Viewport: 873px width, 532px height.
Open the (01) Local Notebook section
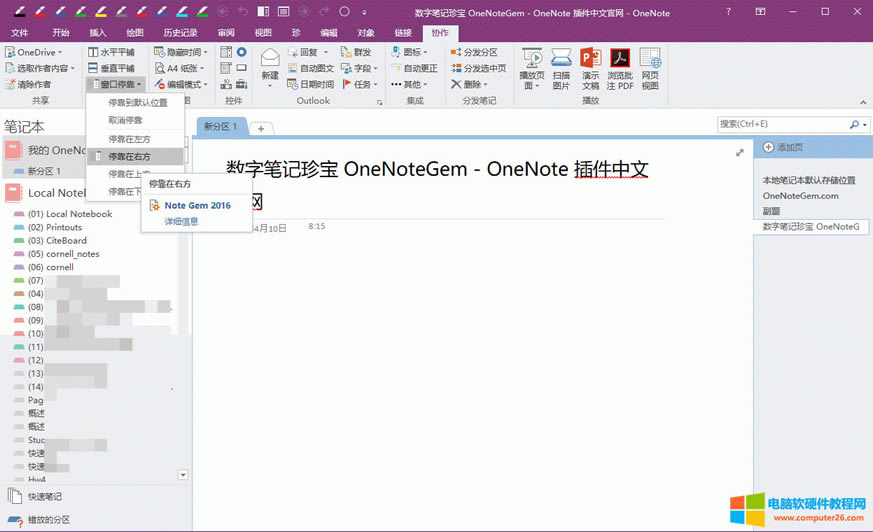coord(70,214)
